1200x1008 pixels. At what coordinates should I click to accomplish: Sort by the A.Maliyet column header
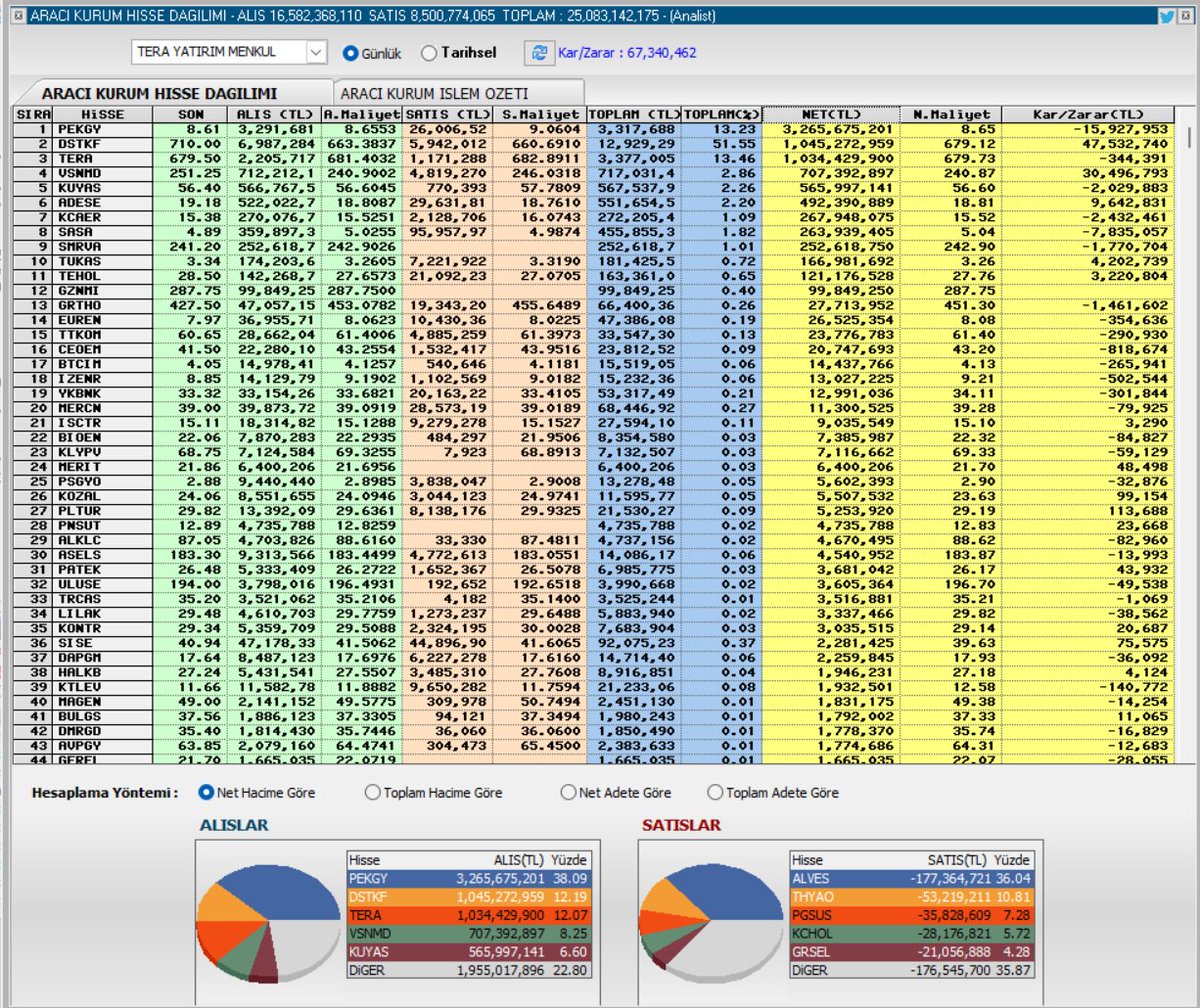coord(362,115)
